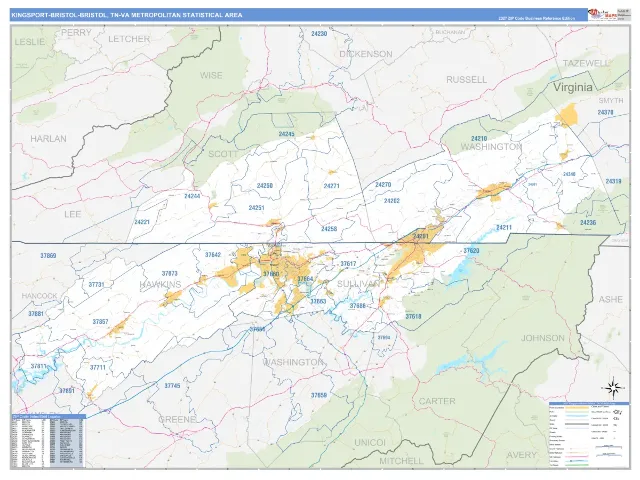Click ZIP code 24221
The width and height of the screenshot is (640, 480).
(x=142, y=222)
